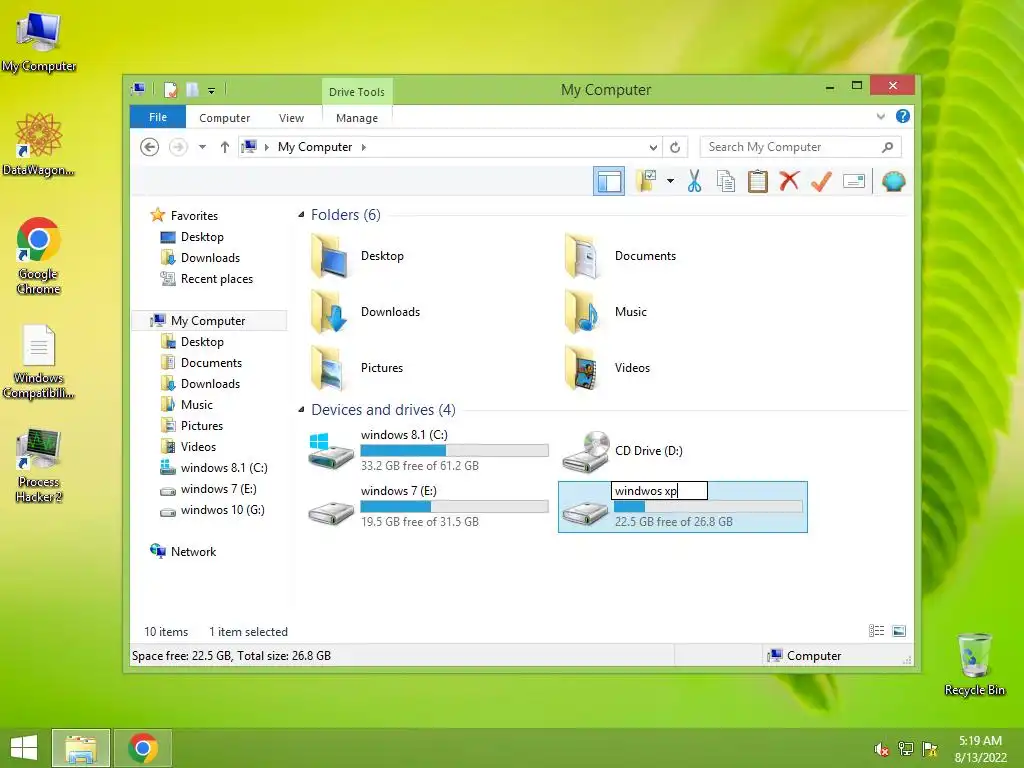1024x768 pixels.
Task: Open Pictures in navigation pane
Action: tap(202, 426)
